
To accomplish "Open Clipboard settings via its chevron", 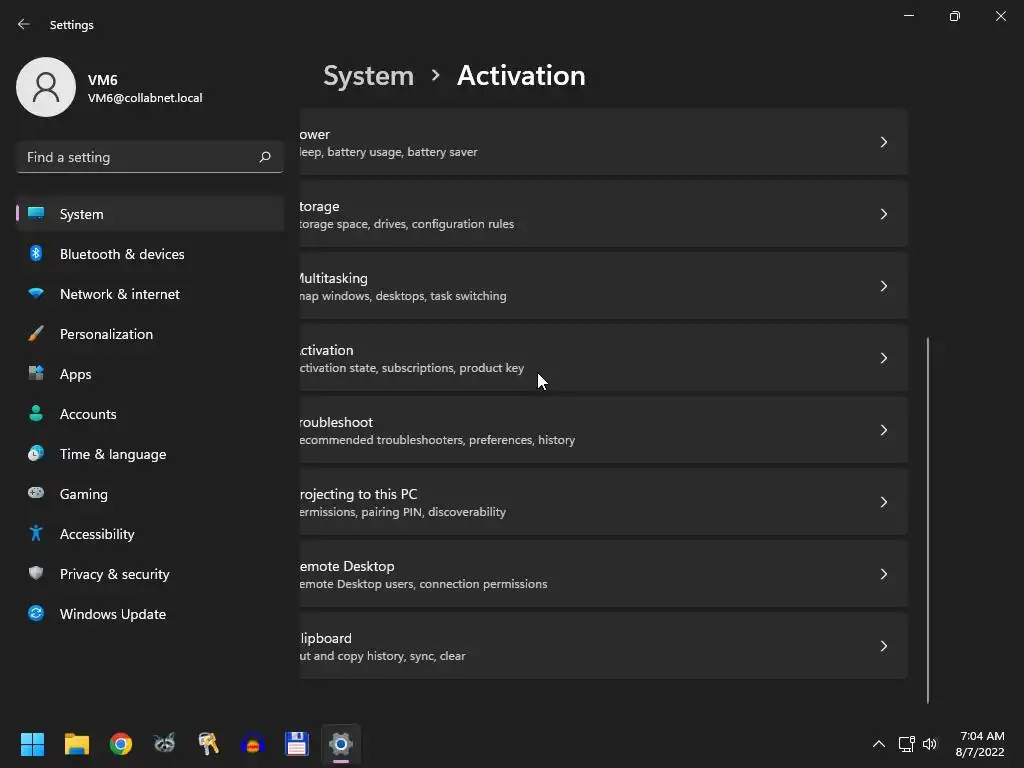I will (883, 646).
